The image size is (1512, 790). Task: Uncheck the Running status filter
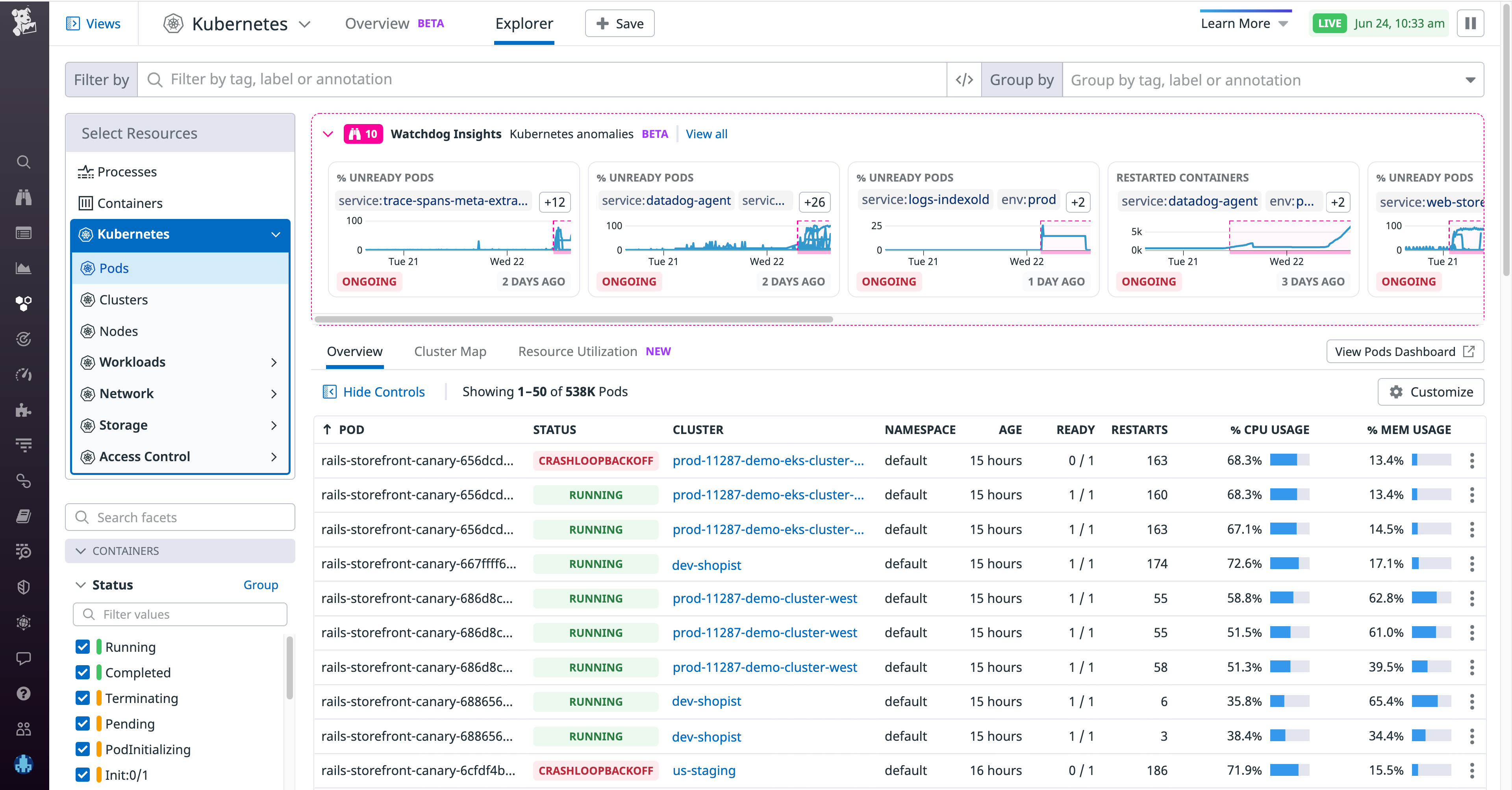click(x=83, y=647)
